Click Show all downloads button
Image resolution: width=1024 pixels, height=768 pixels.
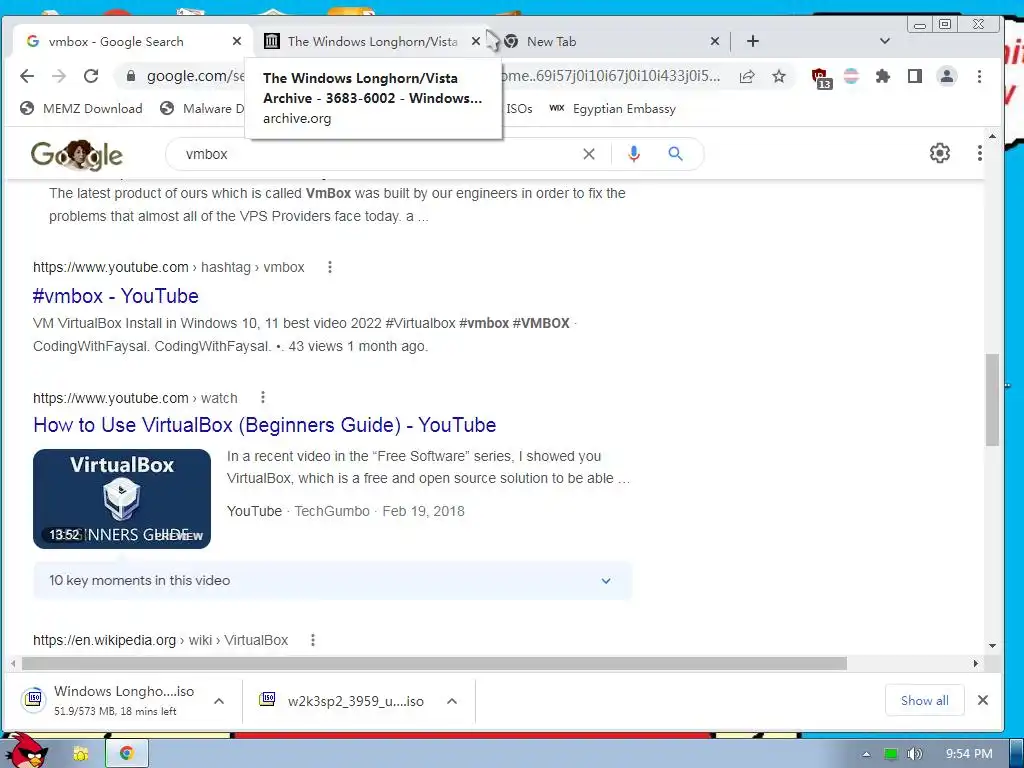click(924, 700)
